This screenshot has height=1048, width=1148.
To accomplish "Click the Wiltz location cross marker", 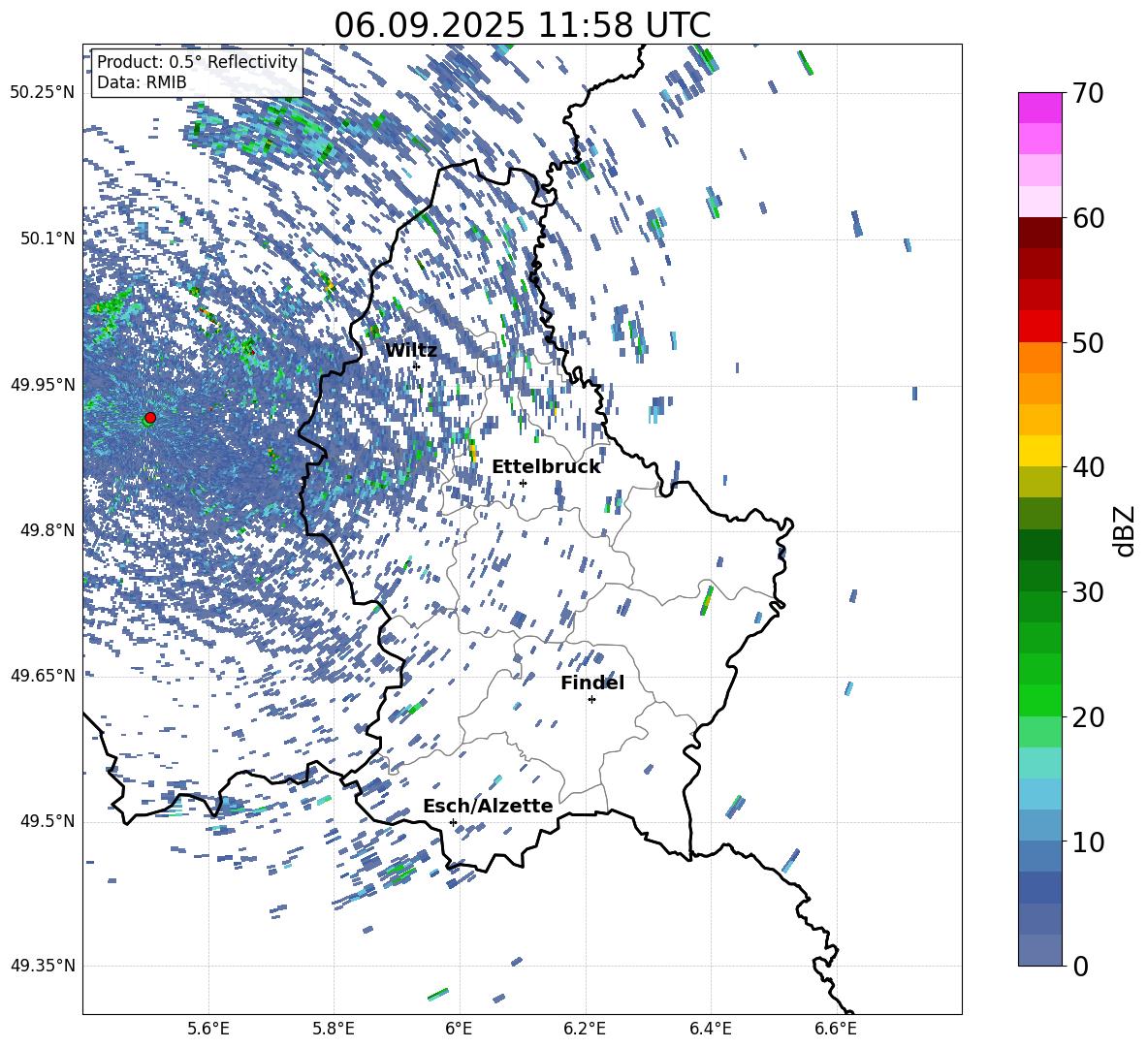I will click(x=416, y=365).
